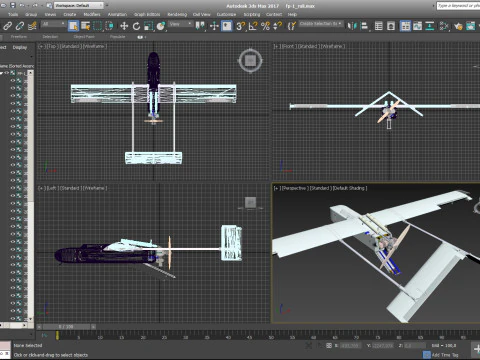Open the Schematic View icon

pos(430,26)
